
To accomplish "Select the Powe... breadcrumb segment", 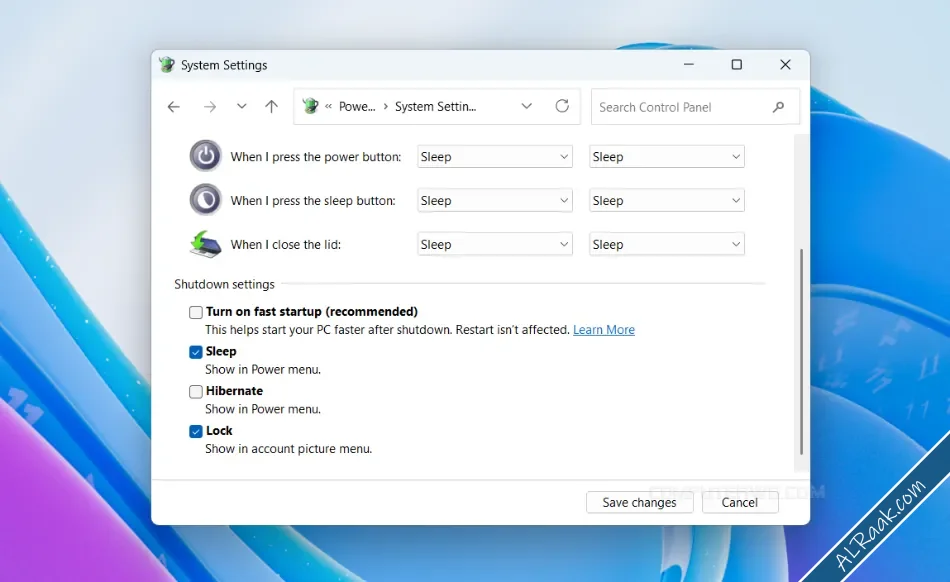I will [x=357, y=107].
